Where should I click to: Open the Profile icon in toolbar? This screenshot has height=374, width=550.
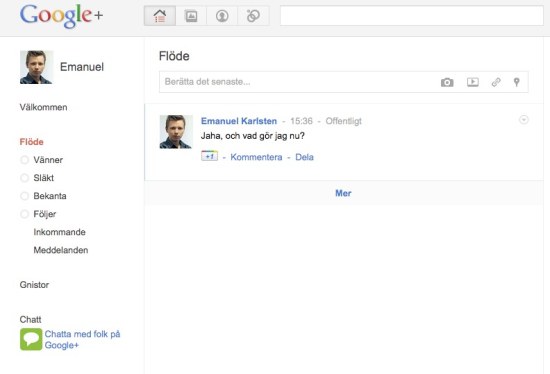(x=222, y=16)
